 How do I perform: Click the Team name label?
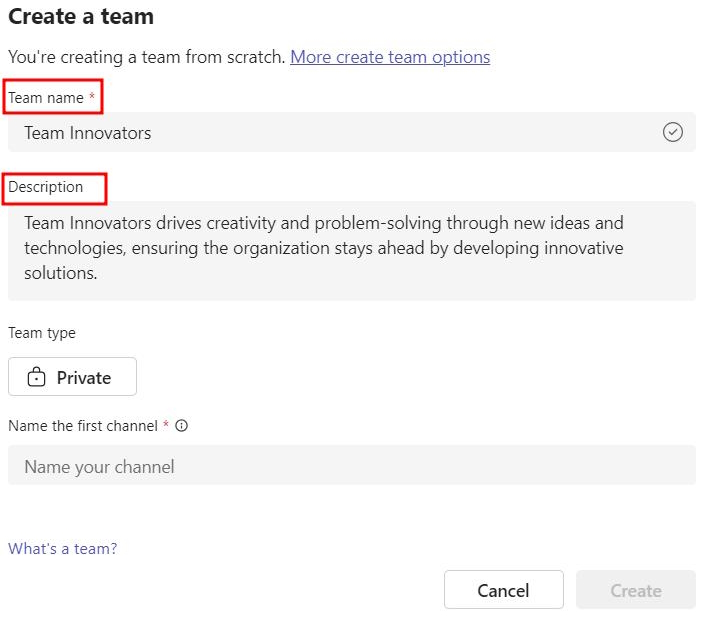(46, 98)
